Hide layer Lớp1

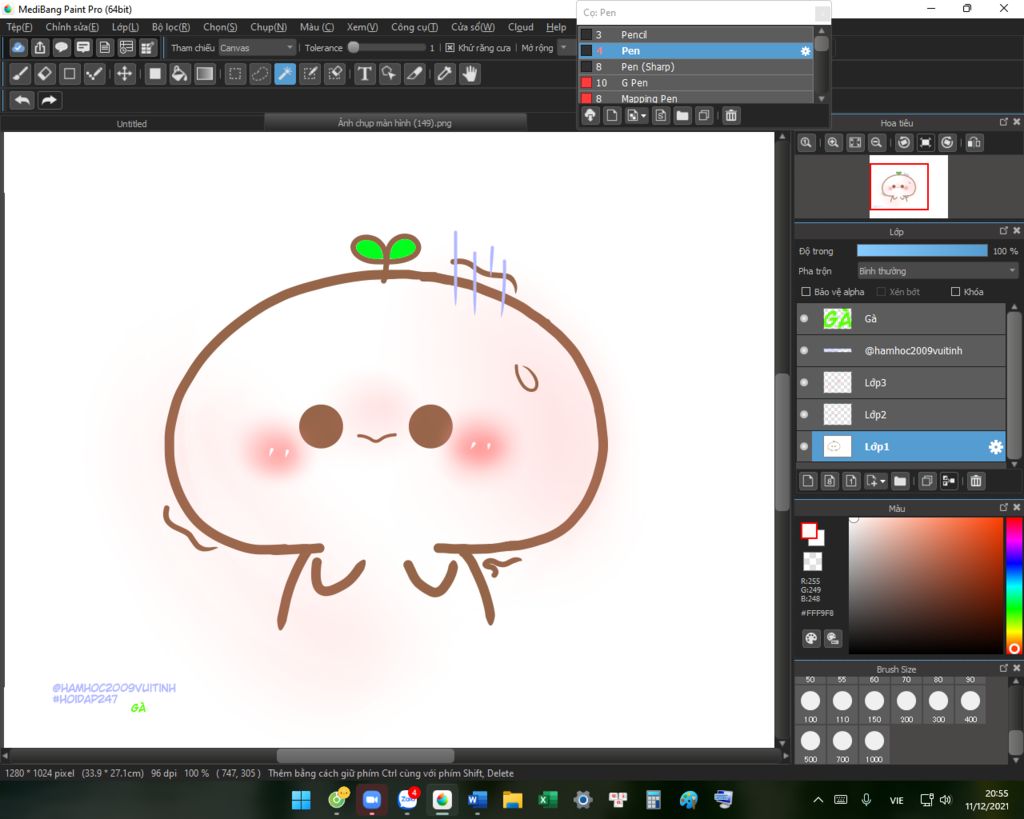pyautogui.click(x=804, y=447)
